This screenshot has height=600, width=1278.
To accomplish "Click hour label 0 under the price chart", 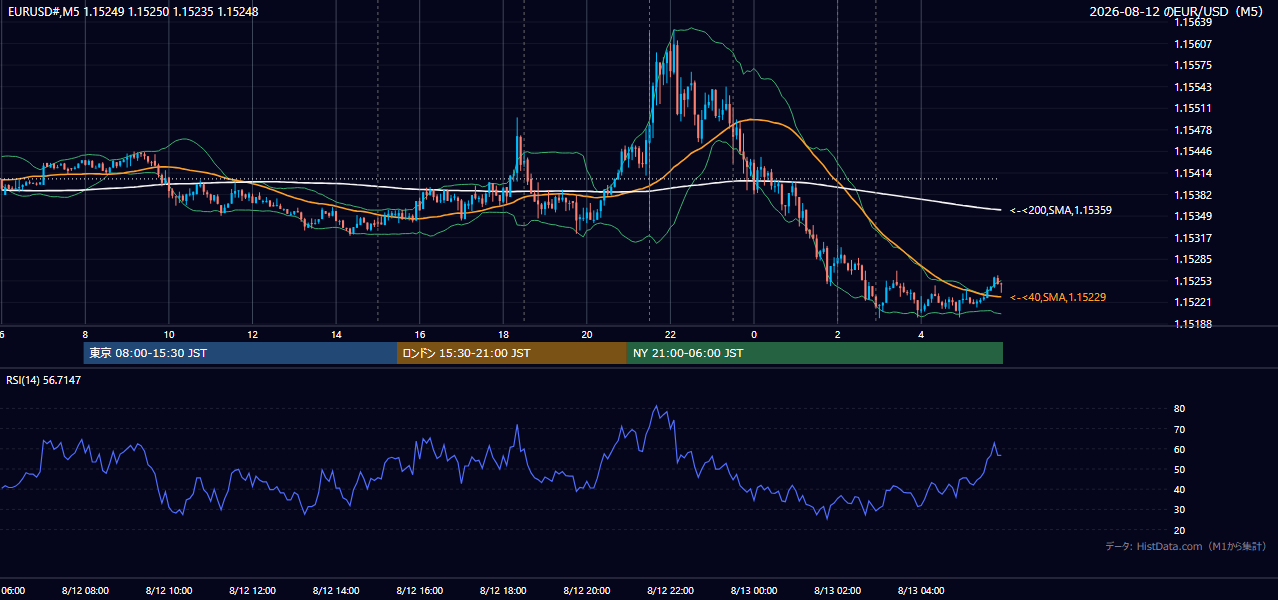I will [754, 334].
